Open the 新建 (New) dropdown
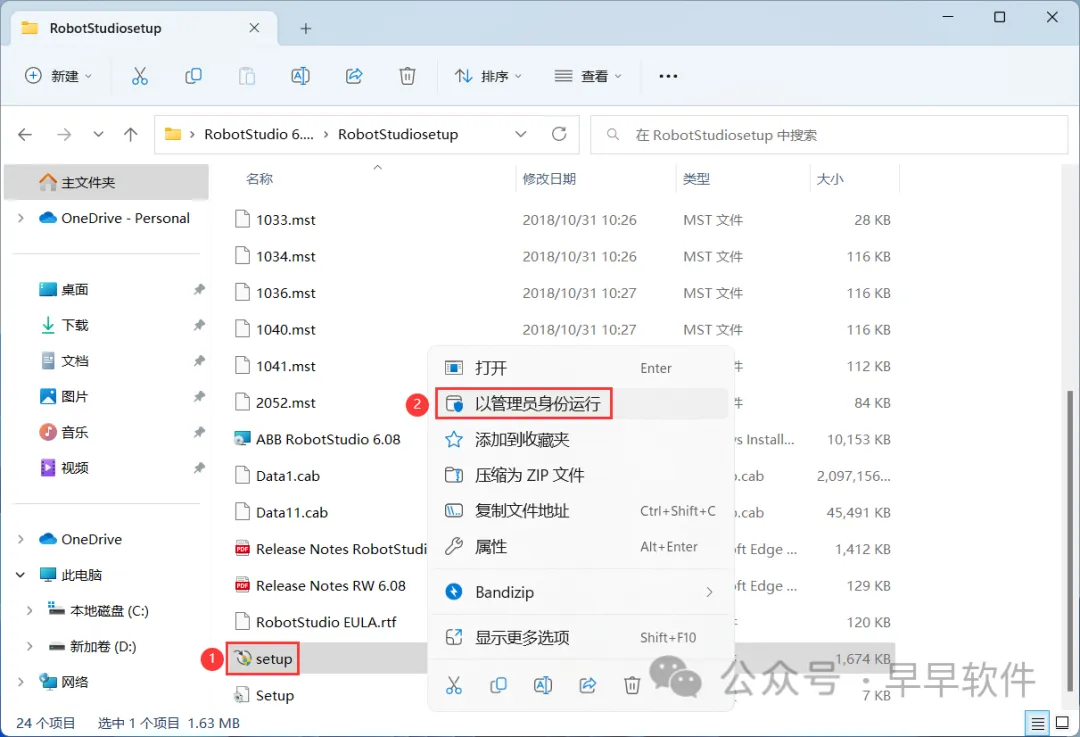Image resolution: width=1080 pixels, height=737 pixels. coord(58,76)
